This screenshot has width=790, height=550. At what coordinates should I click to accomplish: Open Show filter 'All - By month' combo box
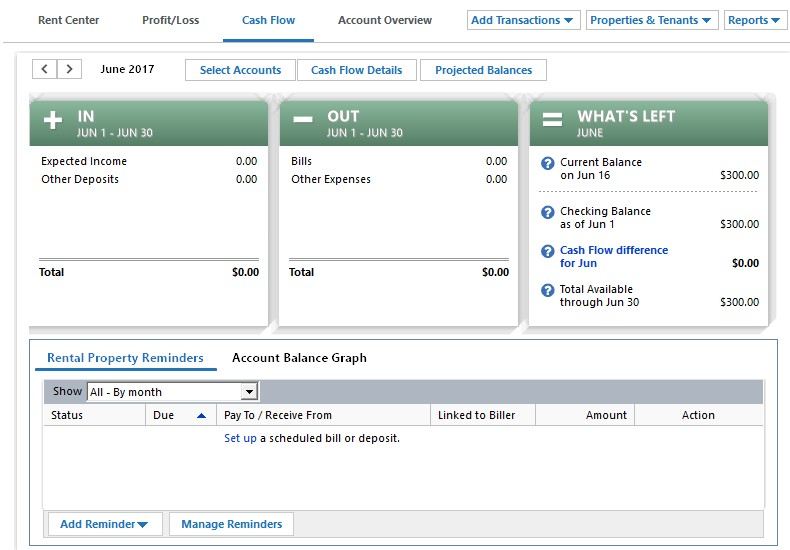tap(172, 392)
